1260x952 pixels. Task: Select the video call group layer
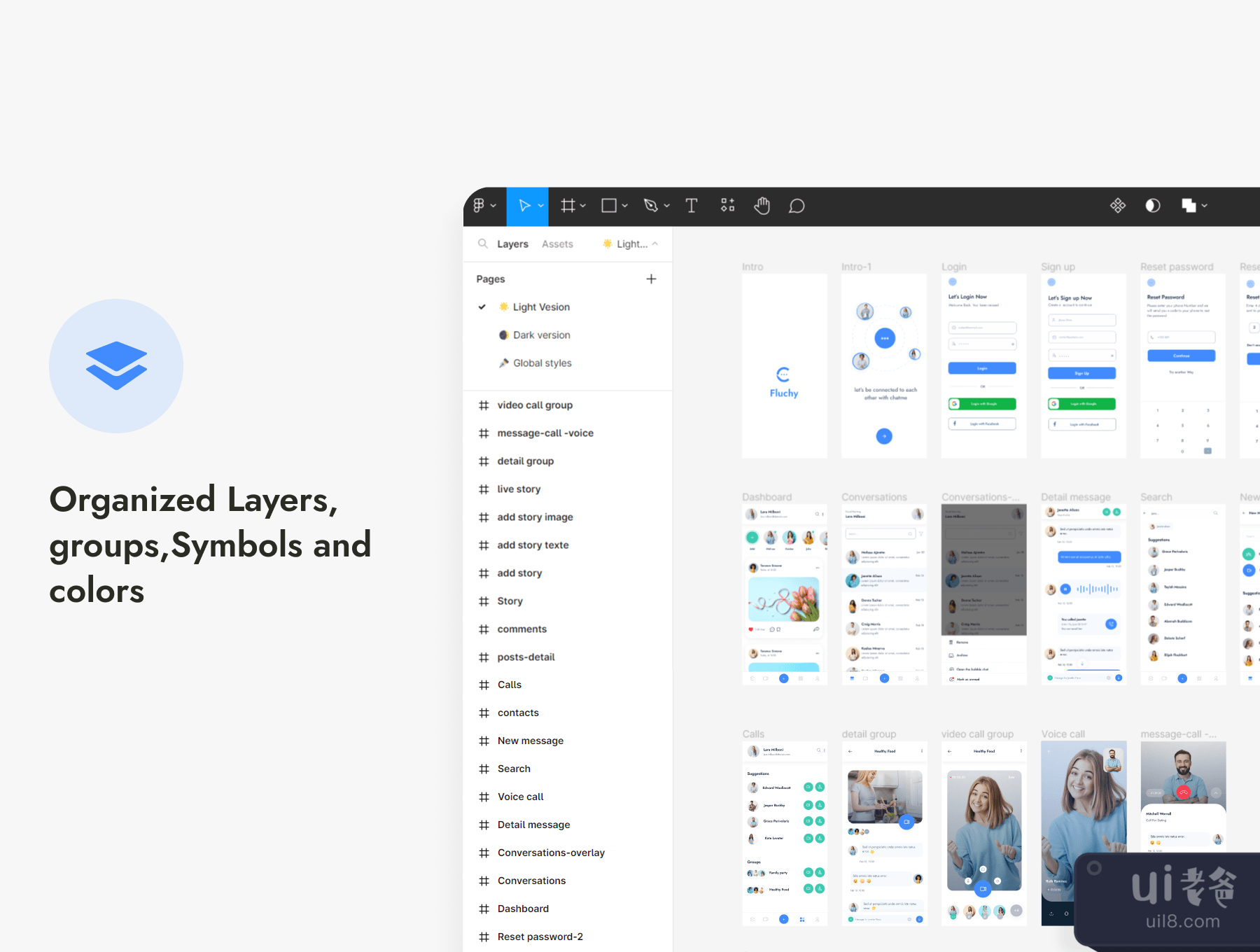(535, 405)
